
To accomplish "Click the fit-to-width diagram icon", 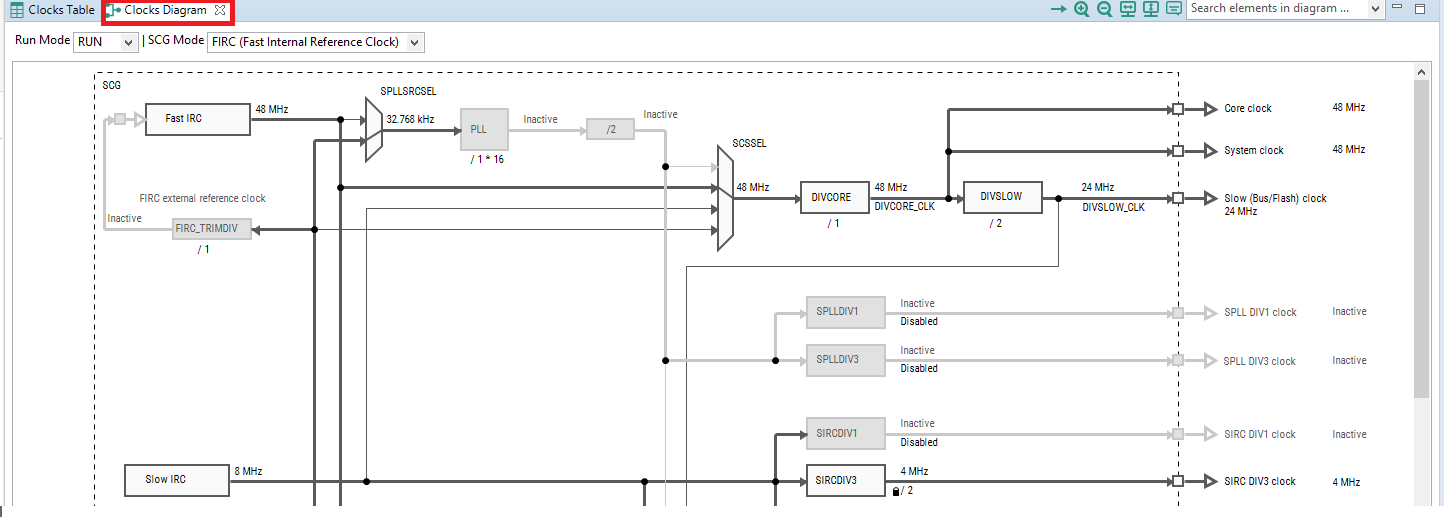I will [x=1128, y=9].
